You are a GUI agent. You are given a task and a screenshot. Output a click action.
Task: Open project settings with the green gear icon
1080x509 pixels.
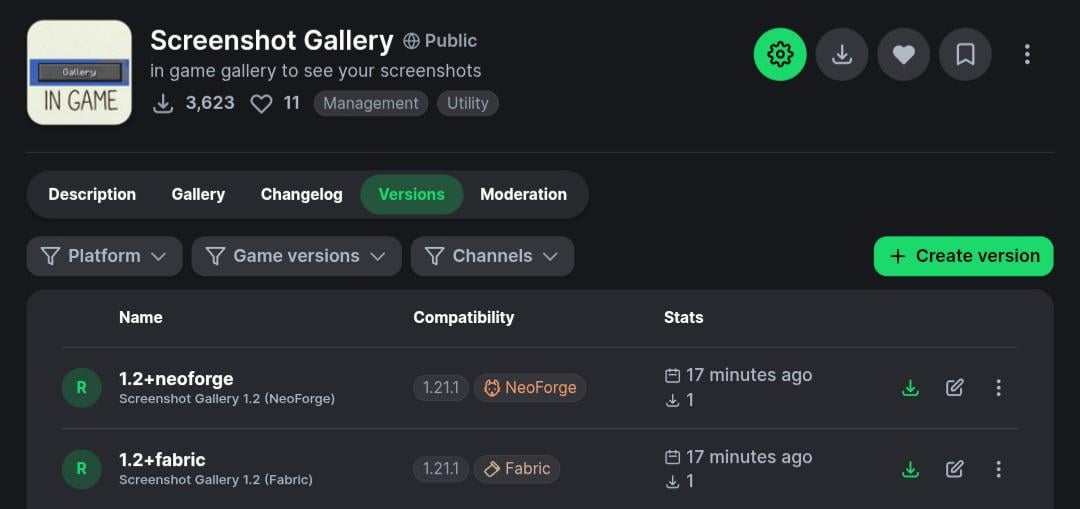pyautogui.click(x=780, y=55)
